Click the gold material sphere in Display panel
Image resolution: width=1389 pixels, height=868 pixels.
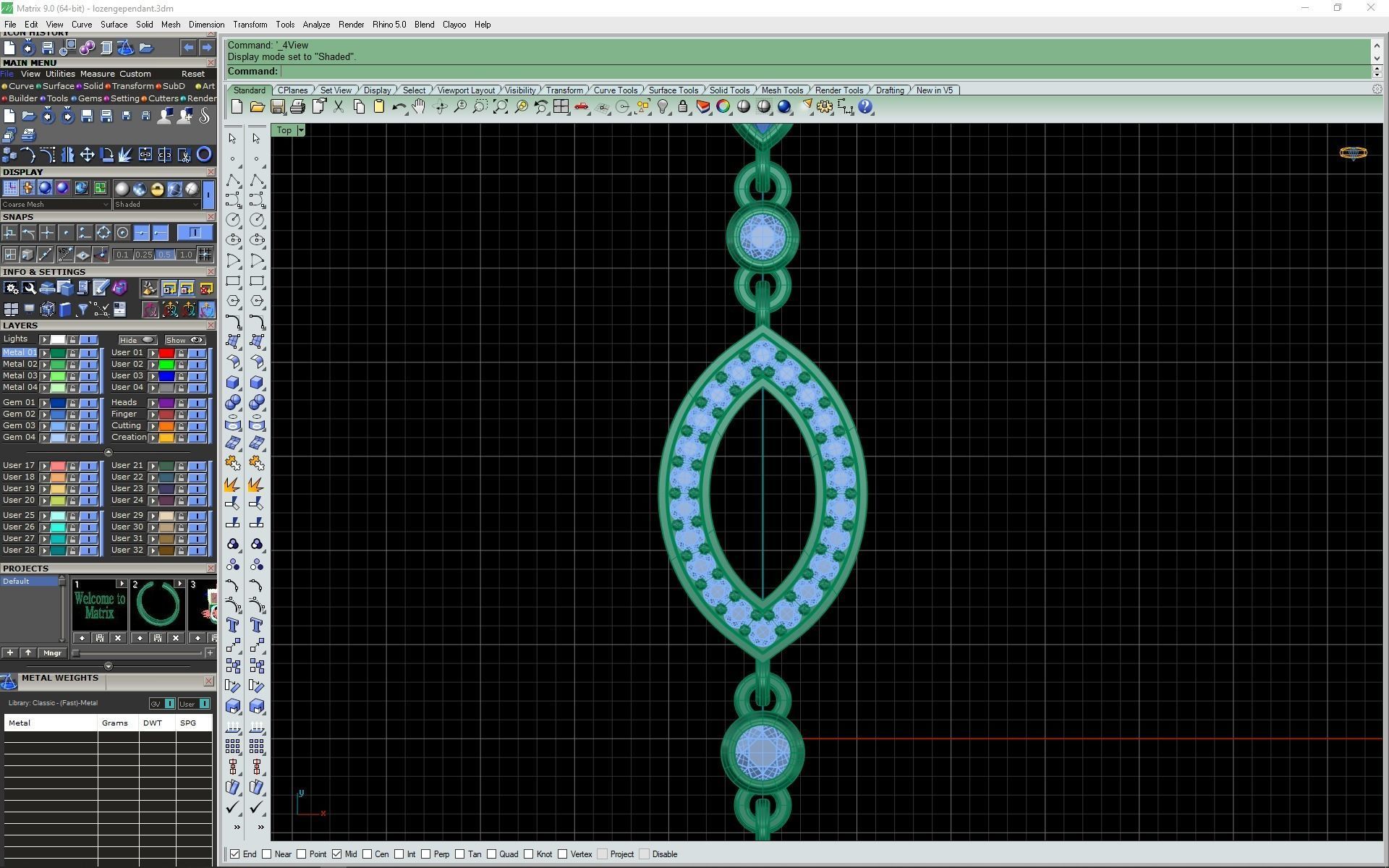157,190
